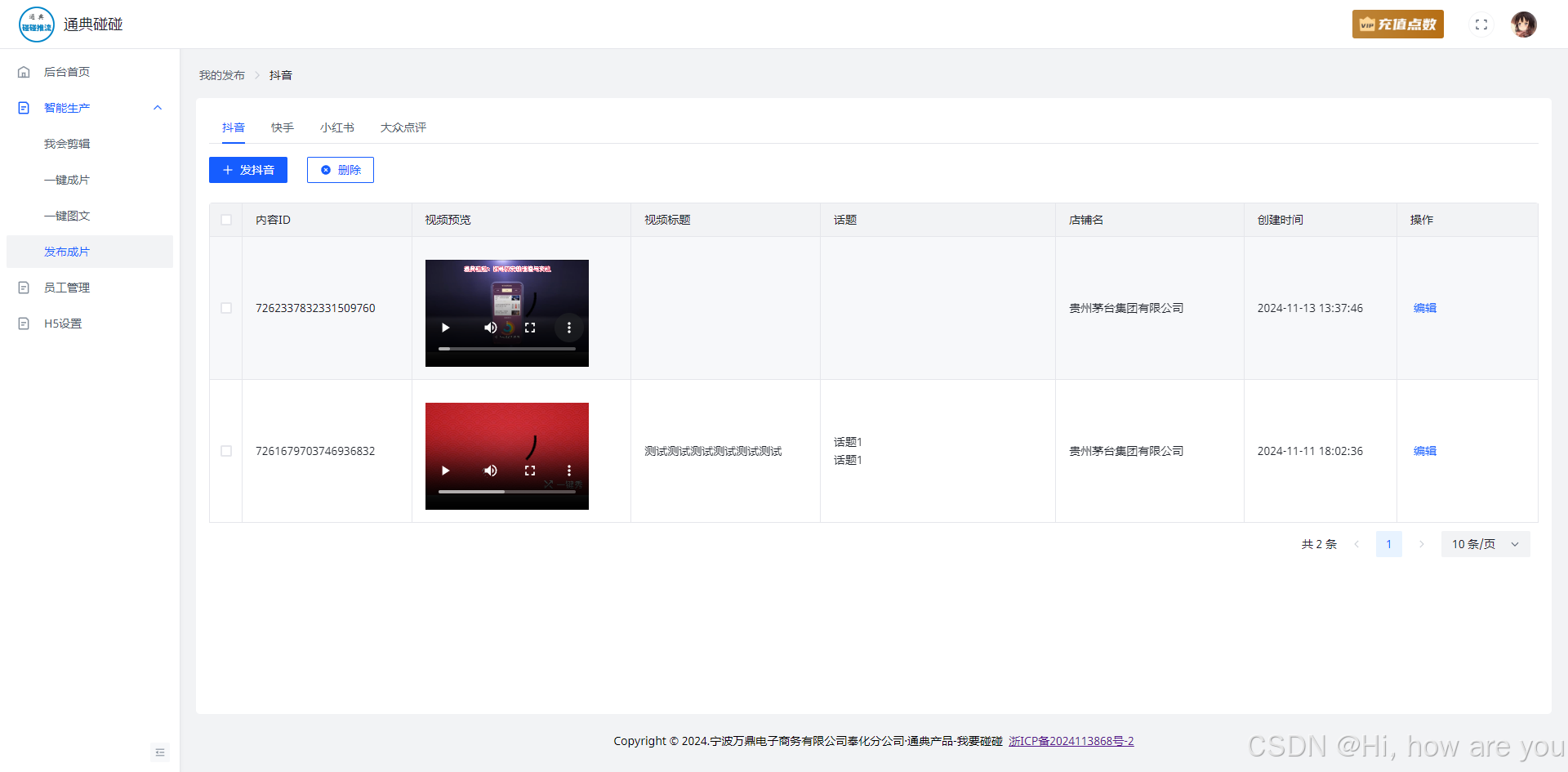Check the row 7262337832331509760 checkbox
Screen dimensions: 1568x772
click(x=226, y=308)
